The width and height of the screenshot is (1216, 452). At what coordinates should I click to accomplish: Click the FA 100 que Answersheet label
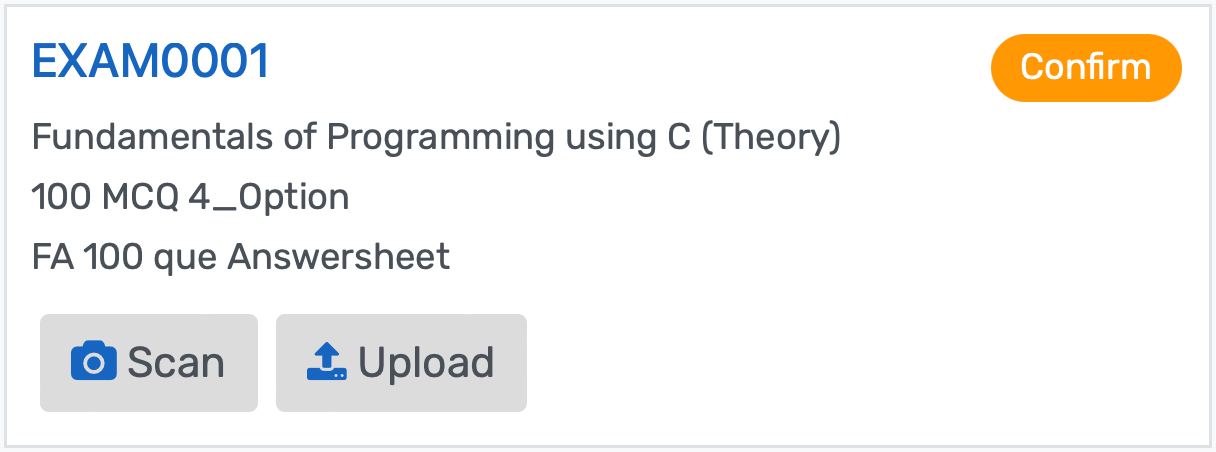241,257
